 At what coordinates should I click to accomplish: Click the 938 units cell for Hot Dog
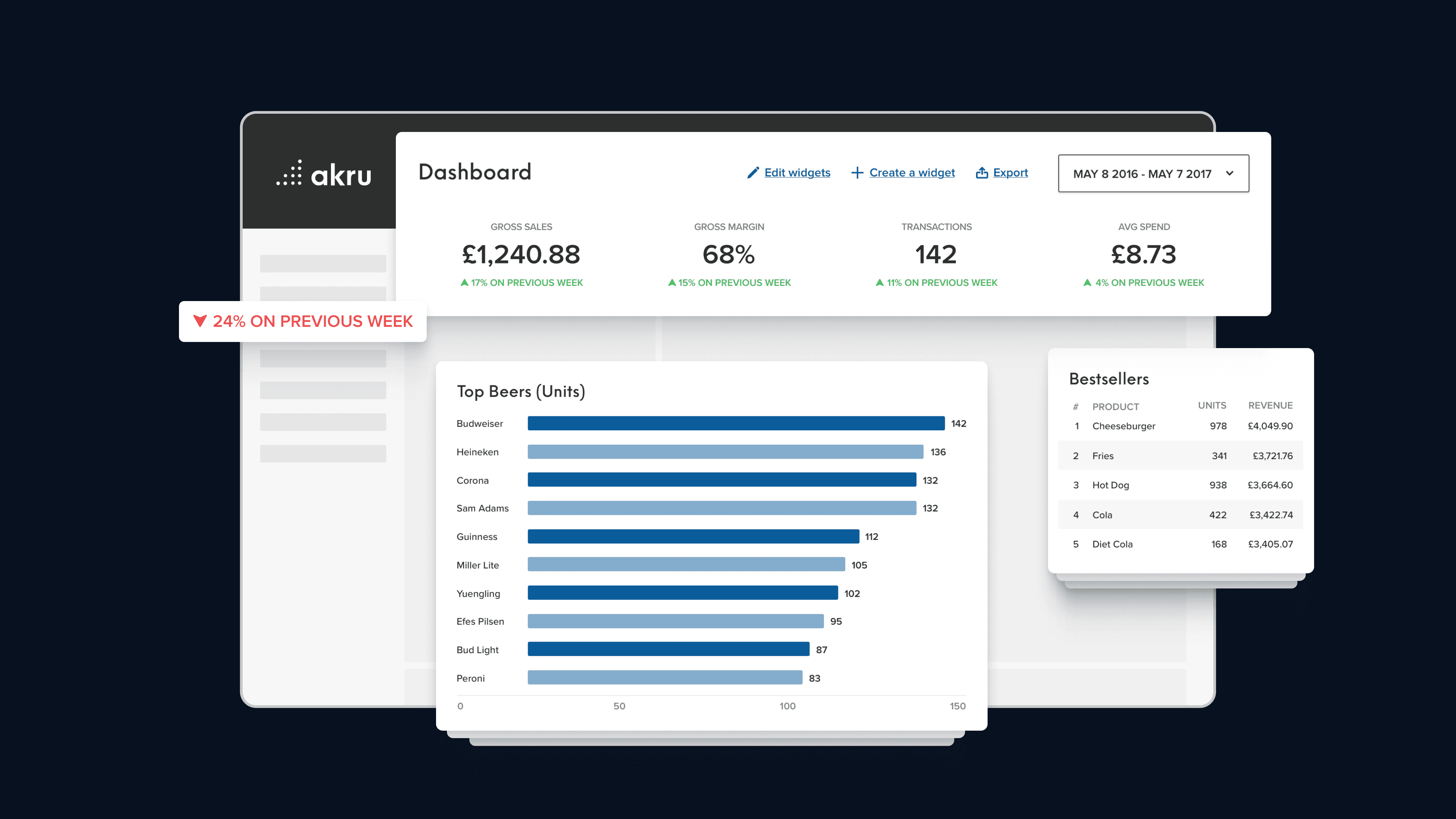tap(1218, 485)
